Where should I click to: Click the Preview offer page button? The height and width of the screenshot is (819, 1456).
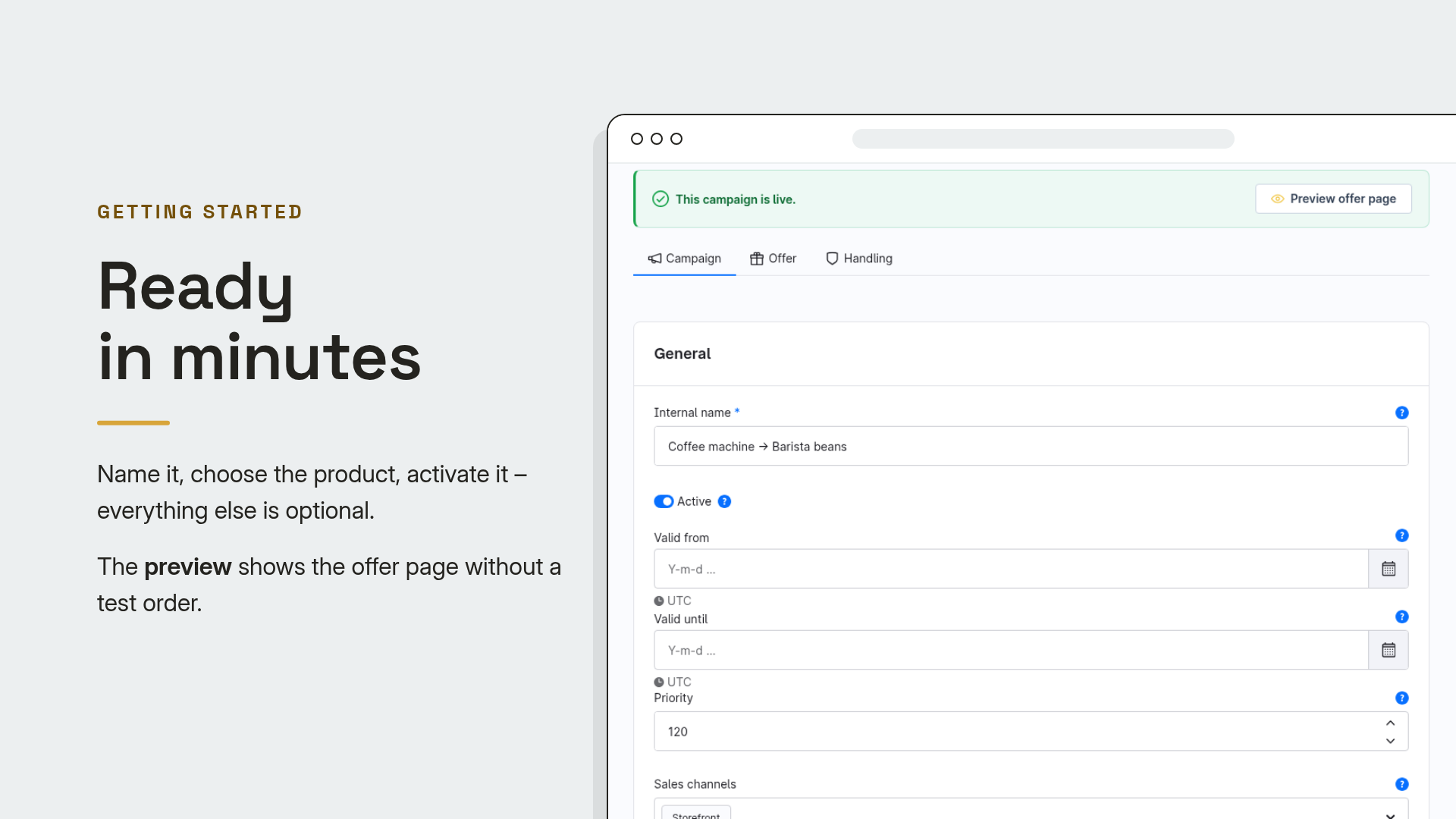[x=1333, y=199]
